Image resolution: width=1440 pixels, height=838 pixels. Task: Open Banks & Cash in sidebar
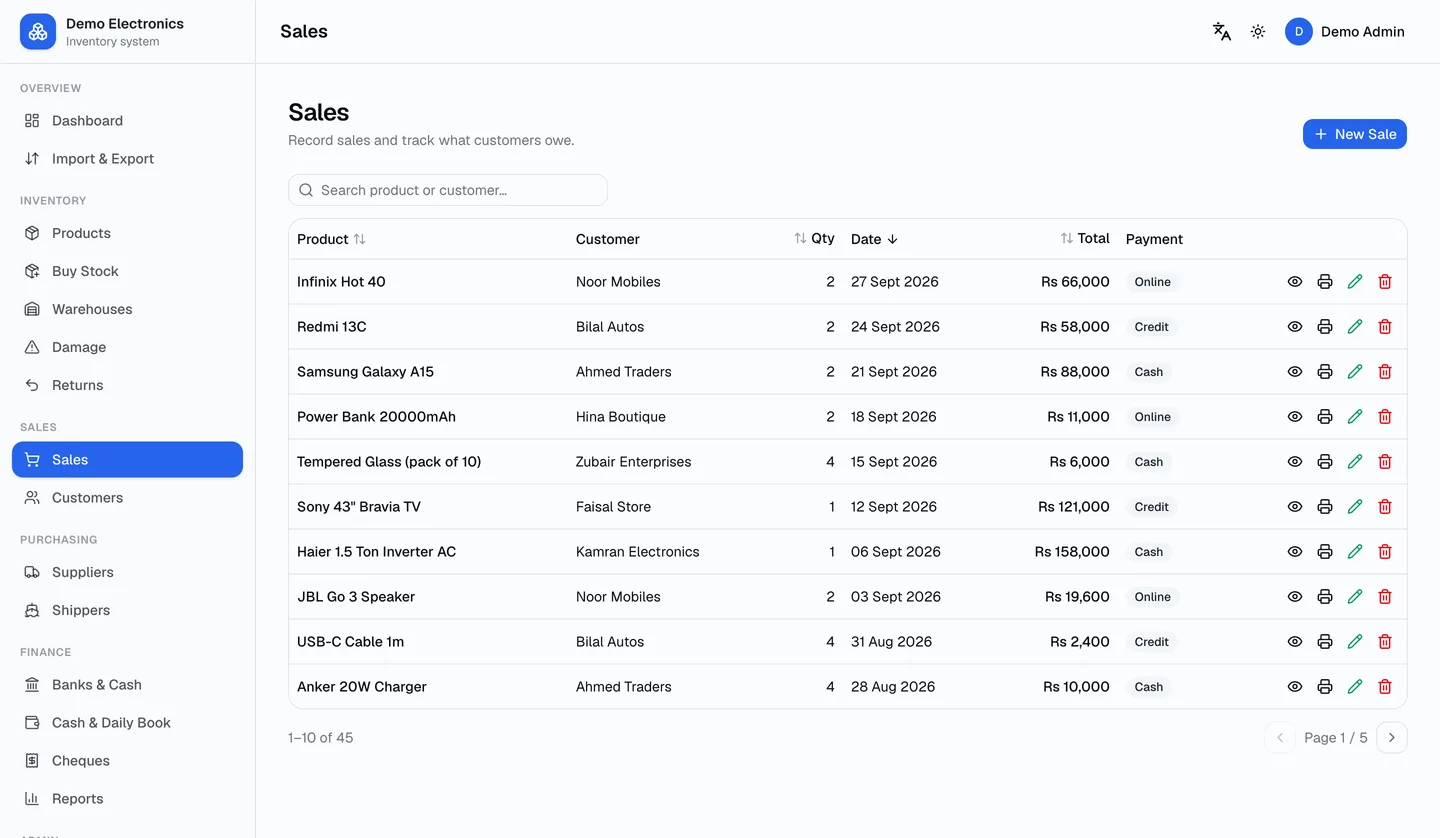(x=127, y=685)
